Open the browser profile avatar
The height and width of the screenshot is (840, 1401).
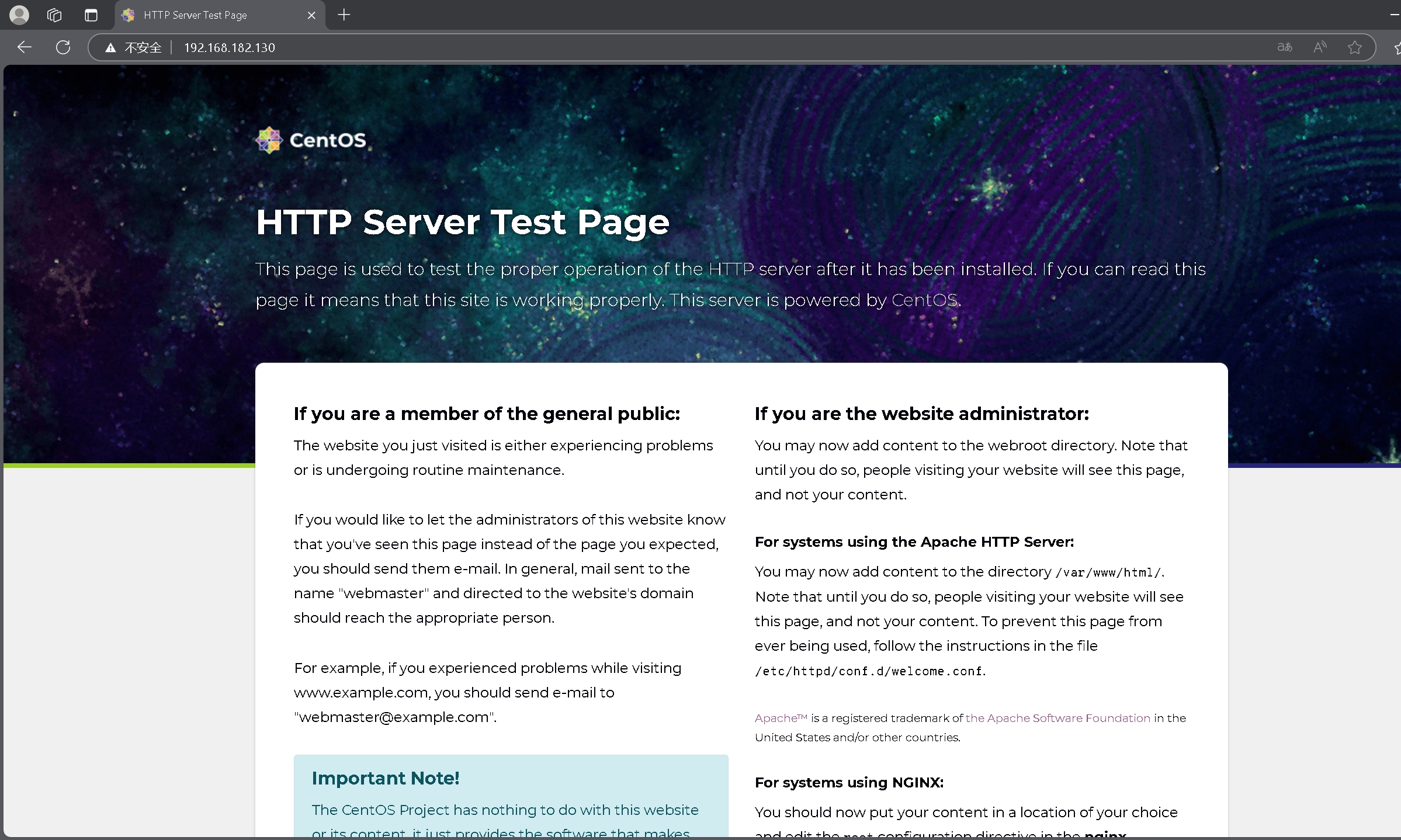(19, 15)
